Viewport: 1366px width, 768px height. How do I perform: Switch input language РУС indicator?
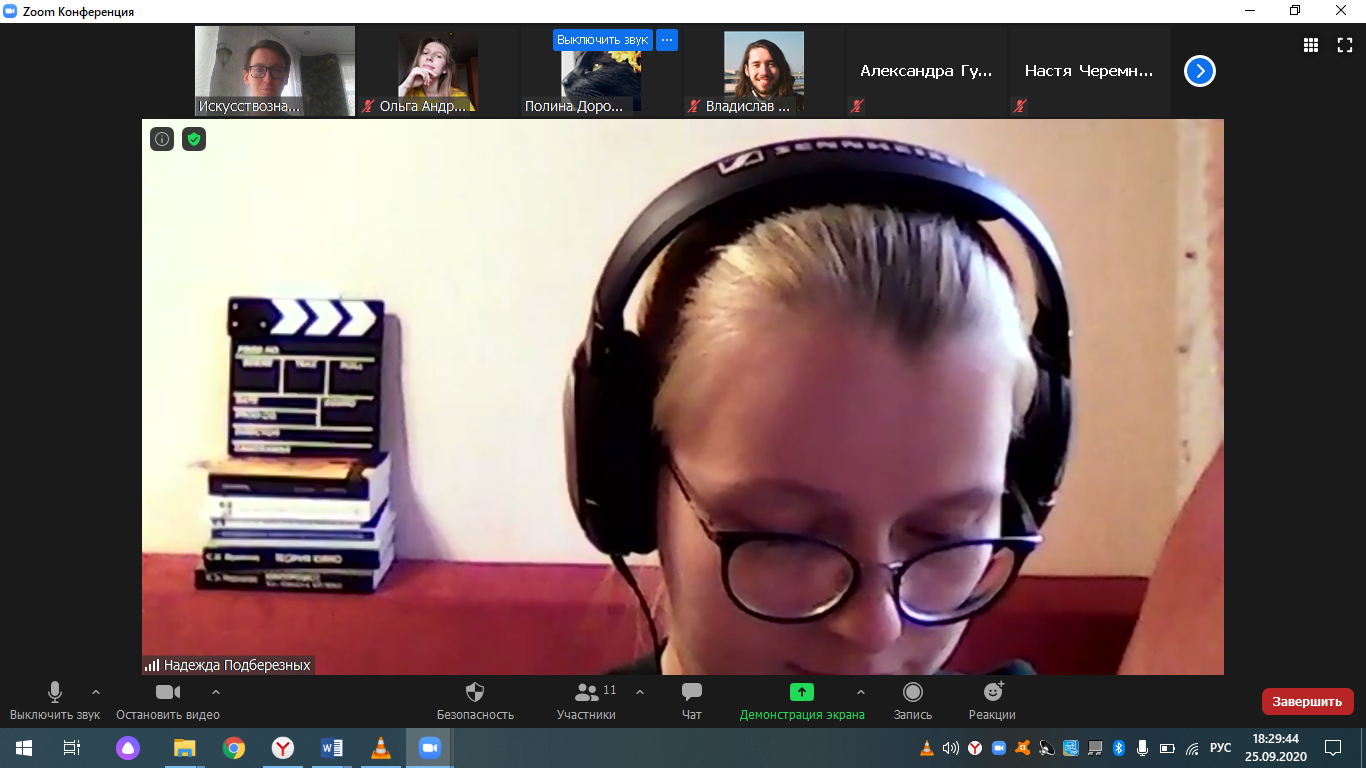1221,747
